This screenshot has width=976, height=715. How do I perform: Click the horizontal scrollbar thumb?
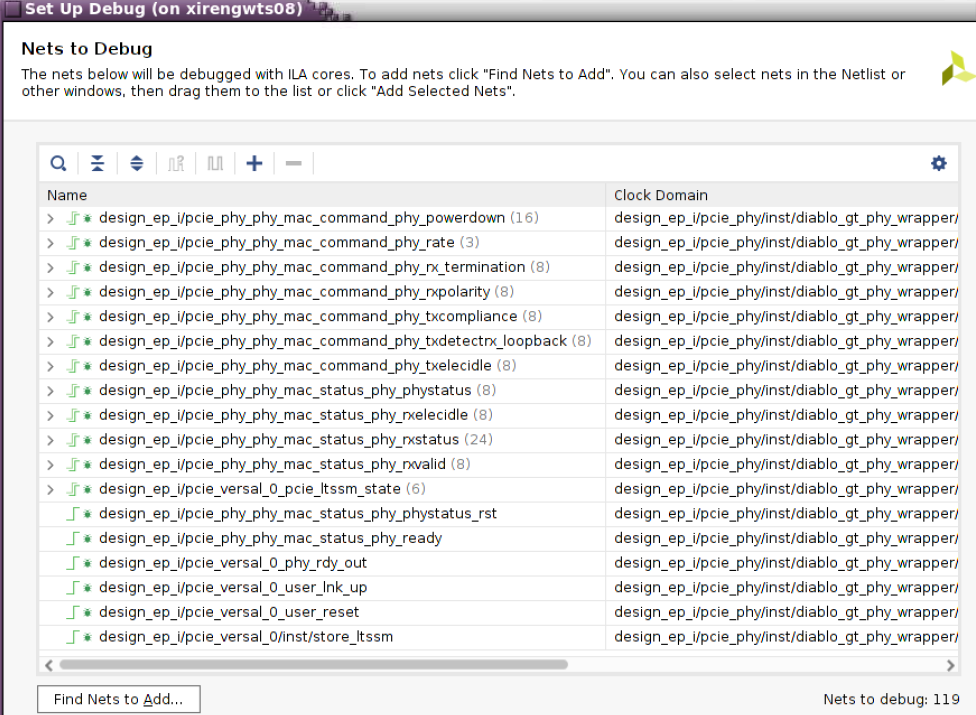click(x=314, y=665)
